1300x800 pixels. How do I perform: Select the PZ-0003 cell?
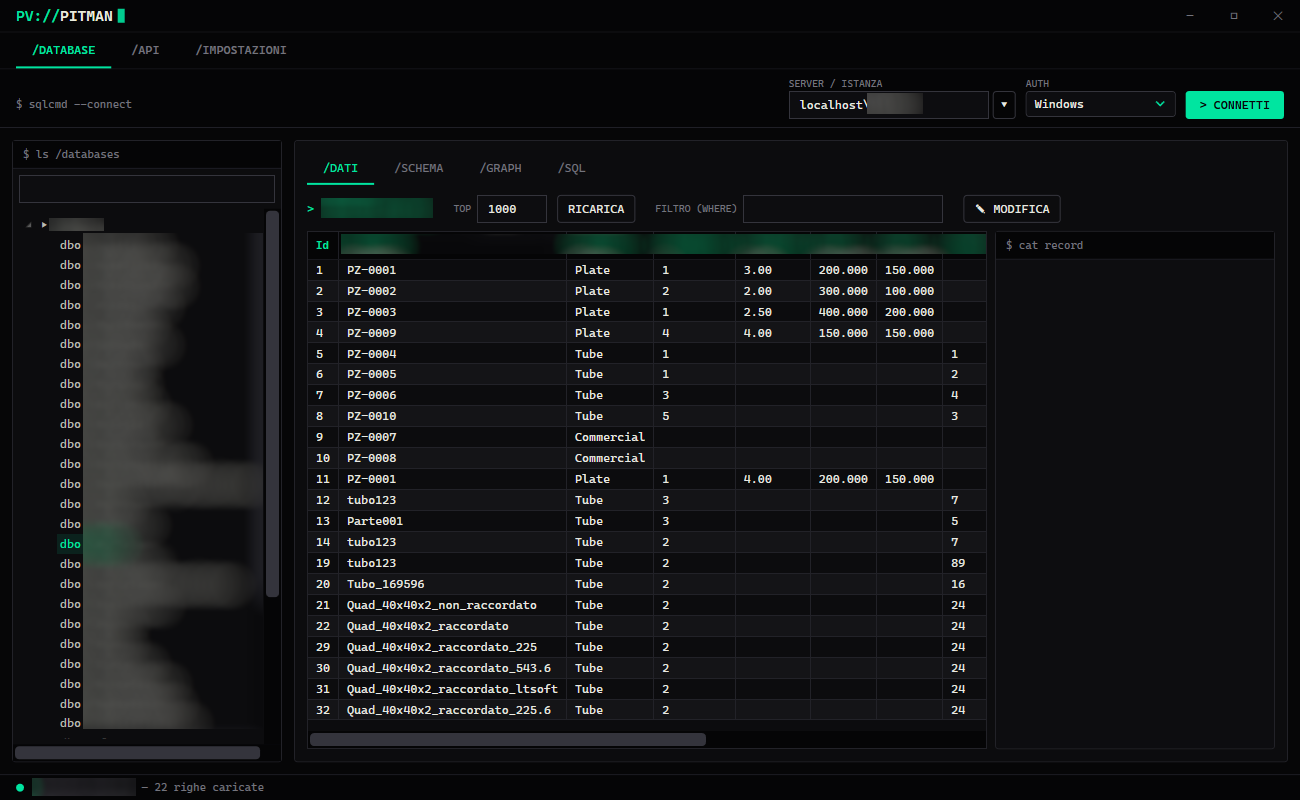454,312
